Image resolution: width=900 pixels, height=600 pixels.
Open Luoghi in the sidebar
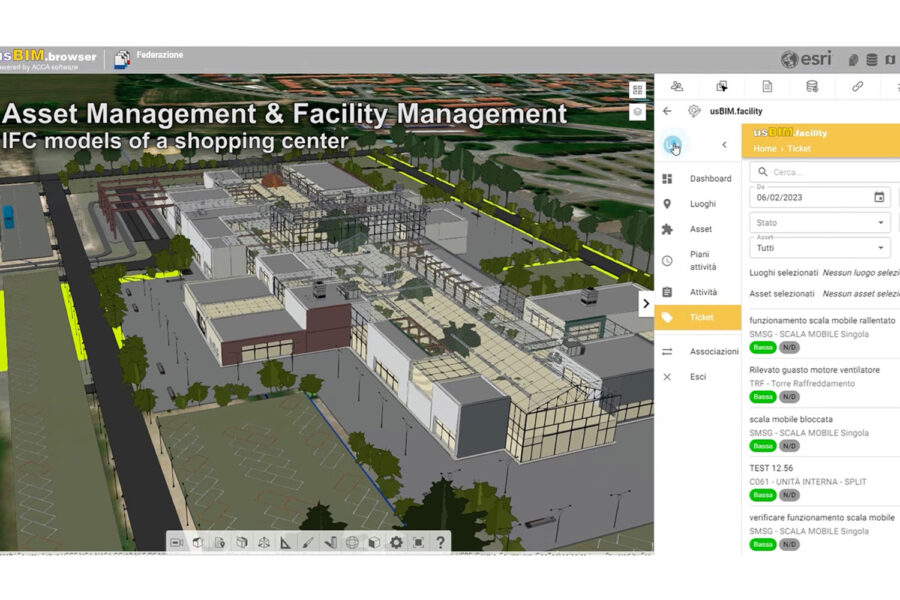[698, 204]
